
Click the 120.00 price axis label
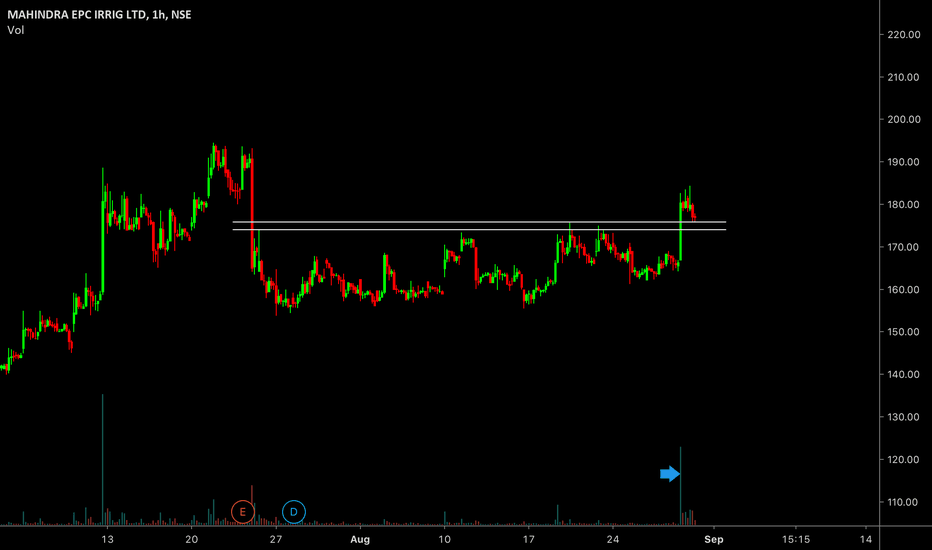pyautogui.click(x=903, y=460)
